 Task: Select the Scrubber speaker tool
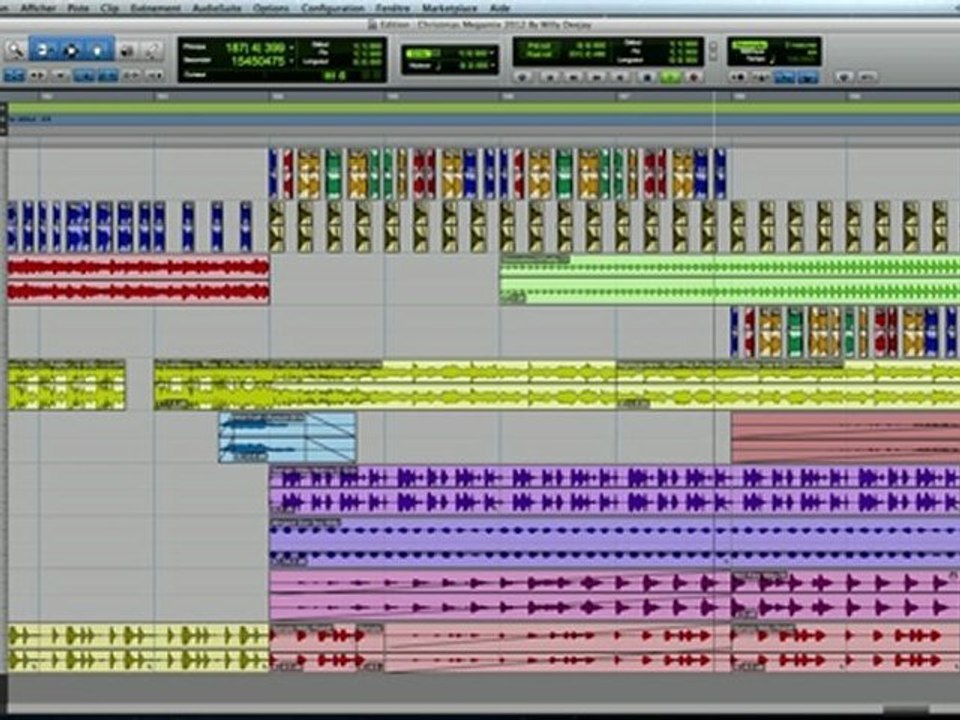click(x=127, y=51)
